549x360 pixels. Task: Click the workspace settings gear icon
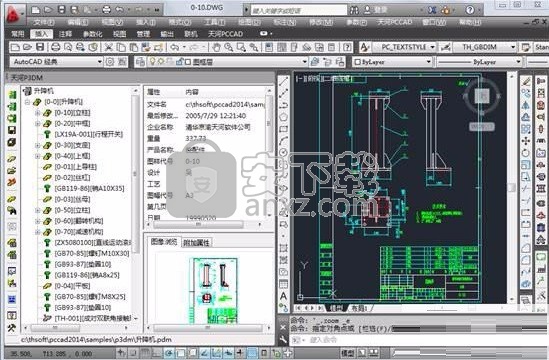click(110, 62)
